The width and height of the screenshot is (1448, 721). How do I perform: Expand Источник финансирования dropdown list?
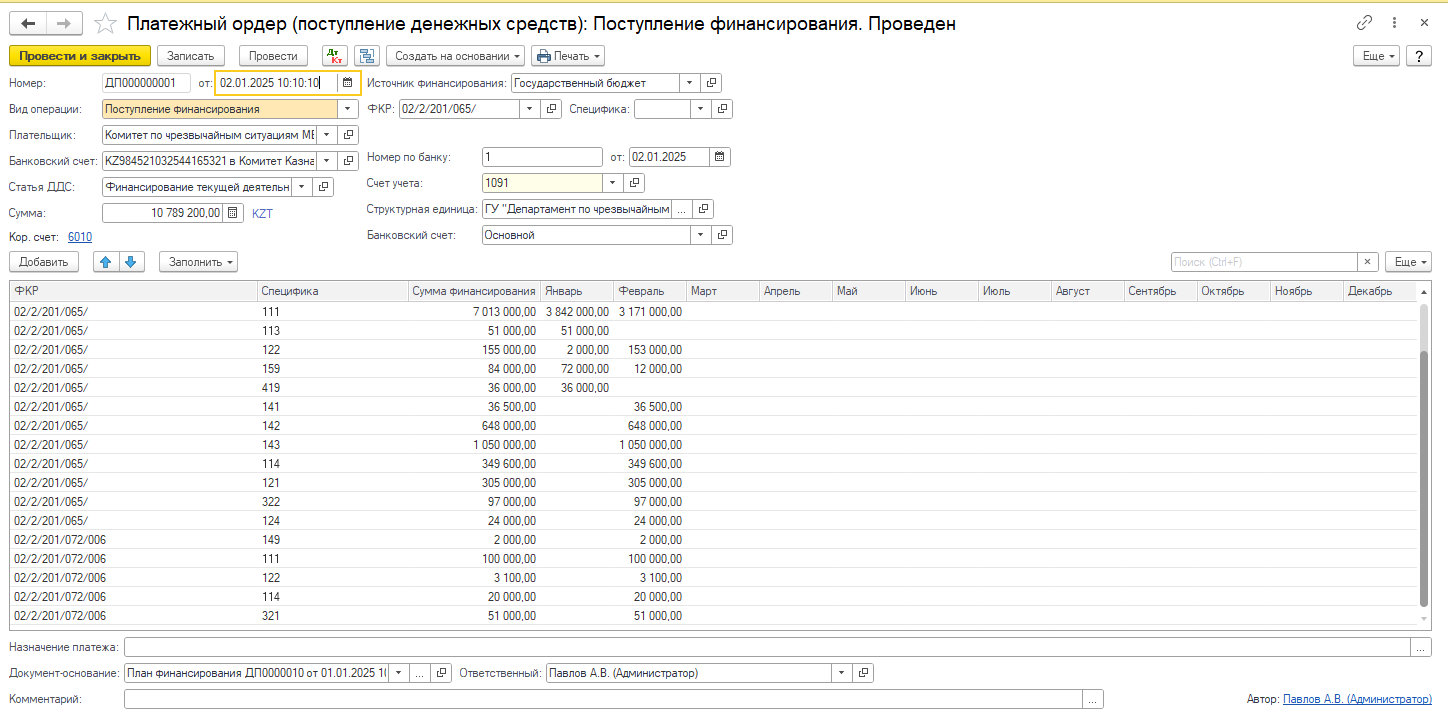(x=688, y=83)
